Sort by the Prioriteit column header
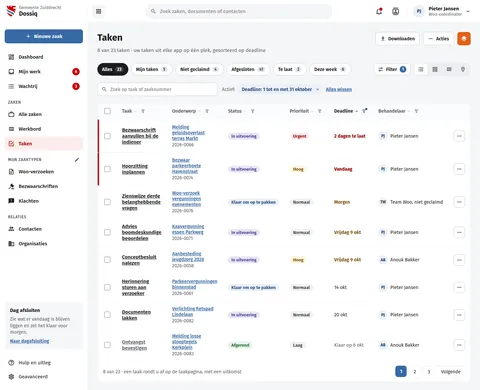The height and width of the screenshot is (390, 480). (x=301, y=111)
